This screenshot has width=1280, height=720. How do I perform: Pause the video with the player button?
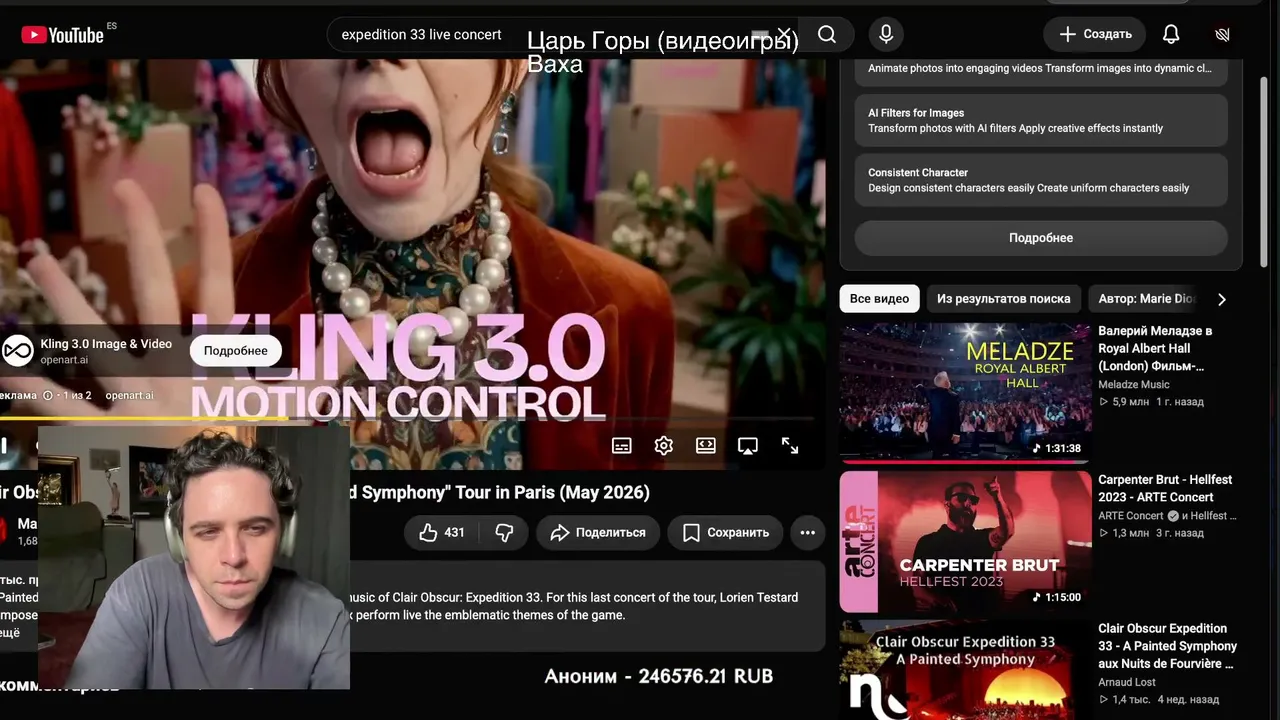(x=4, y=445)
